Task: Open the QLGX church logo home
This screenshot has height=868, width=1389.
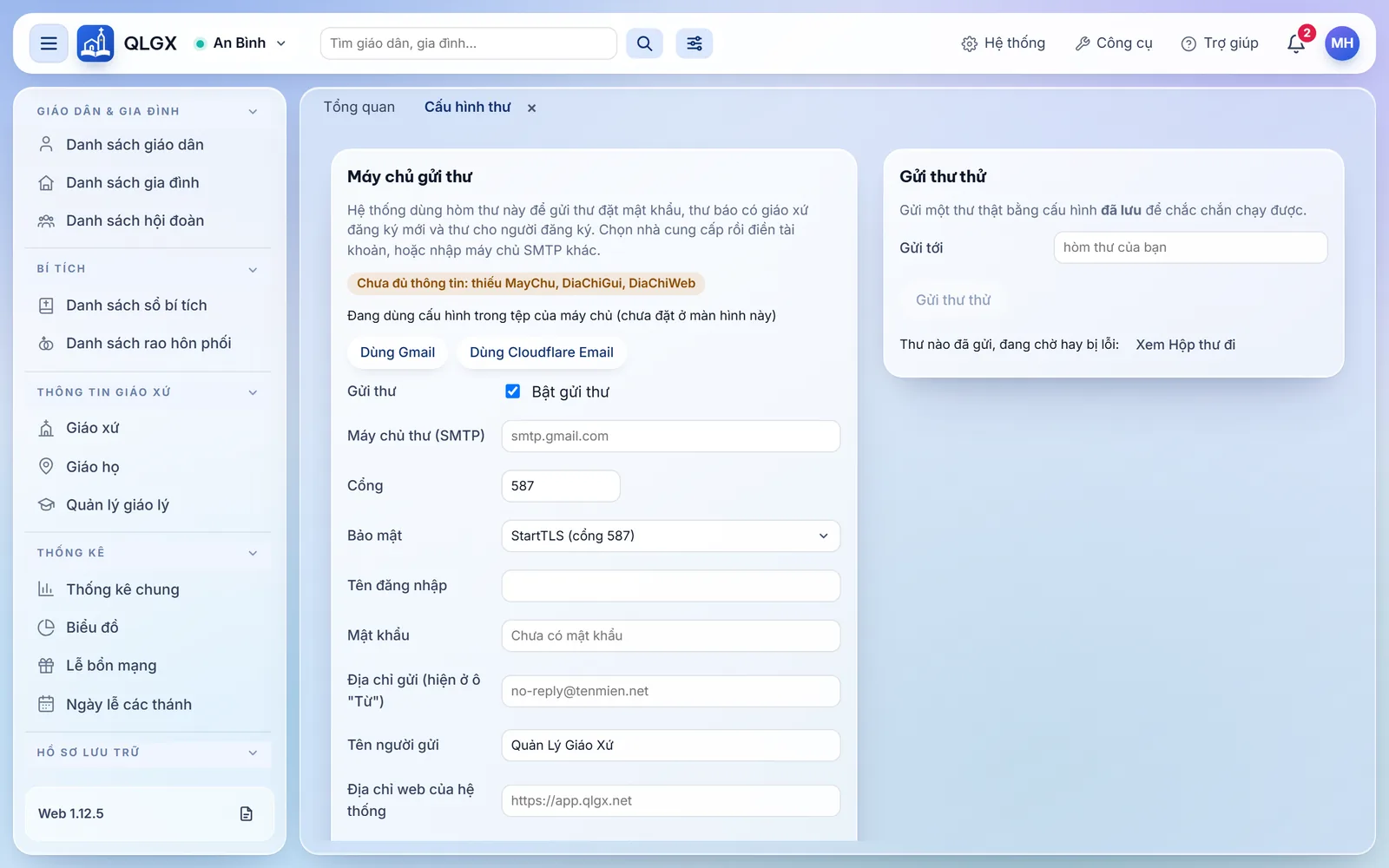Action: [x=95, y=43]
